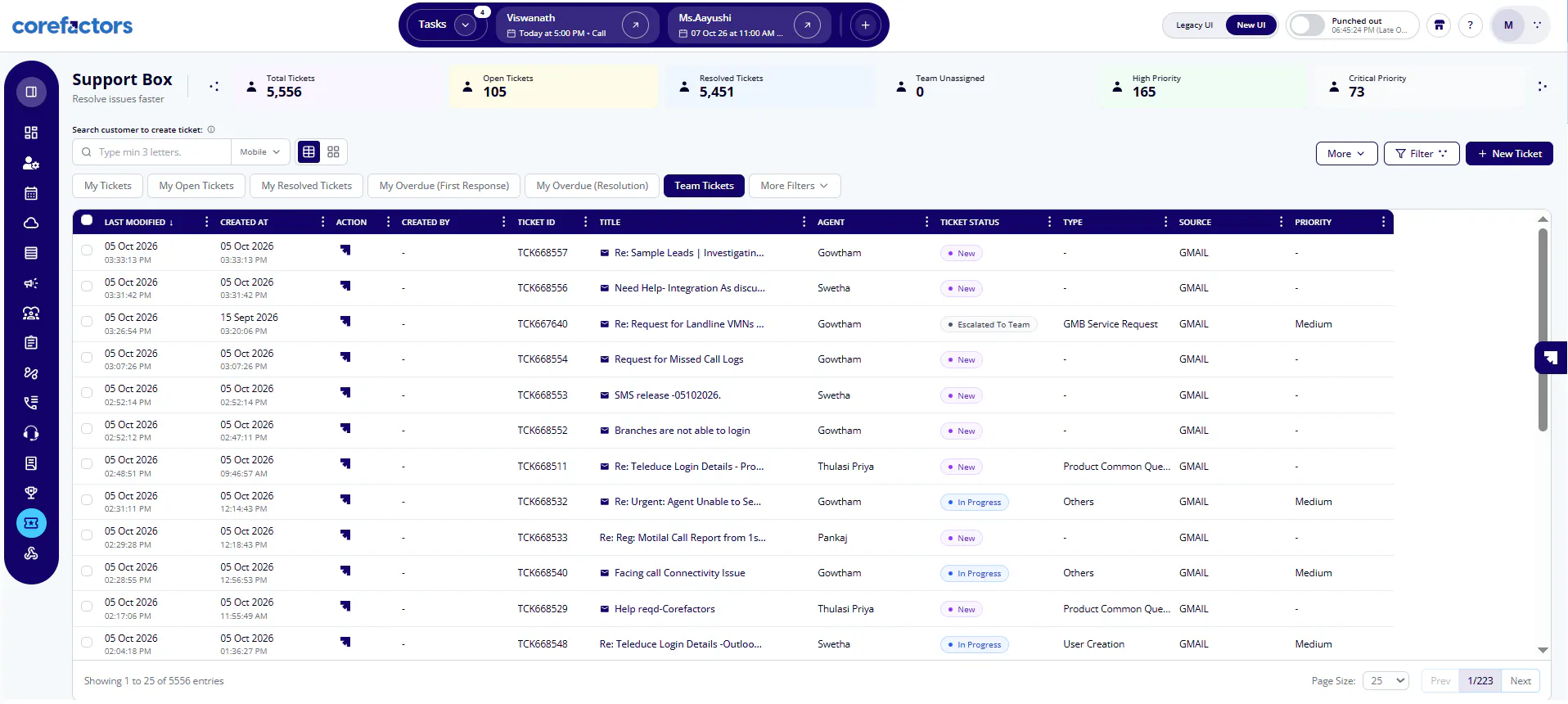Open the cloud icon in left sidebar

pyautogui.click(x=31, y=223)
